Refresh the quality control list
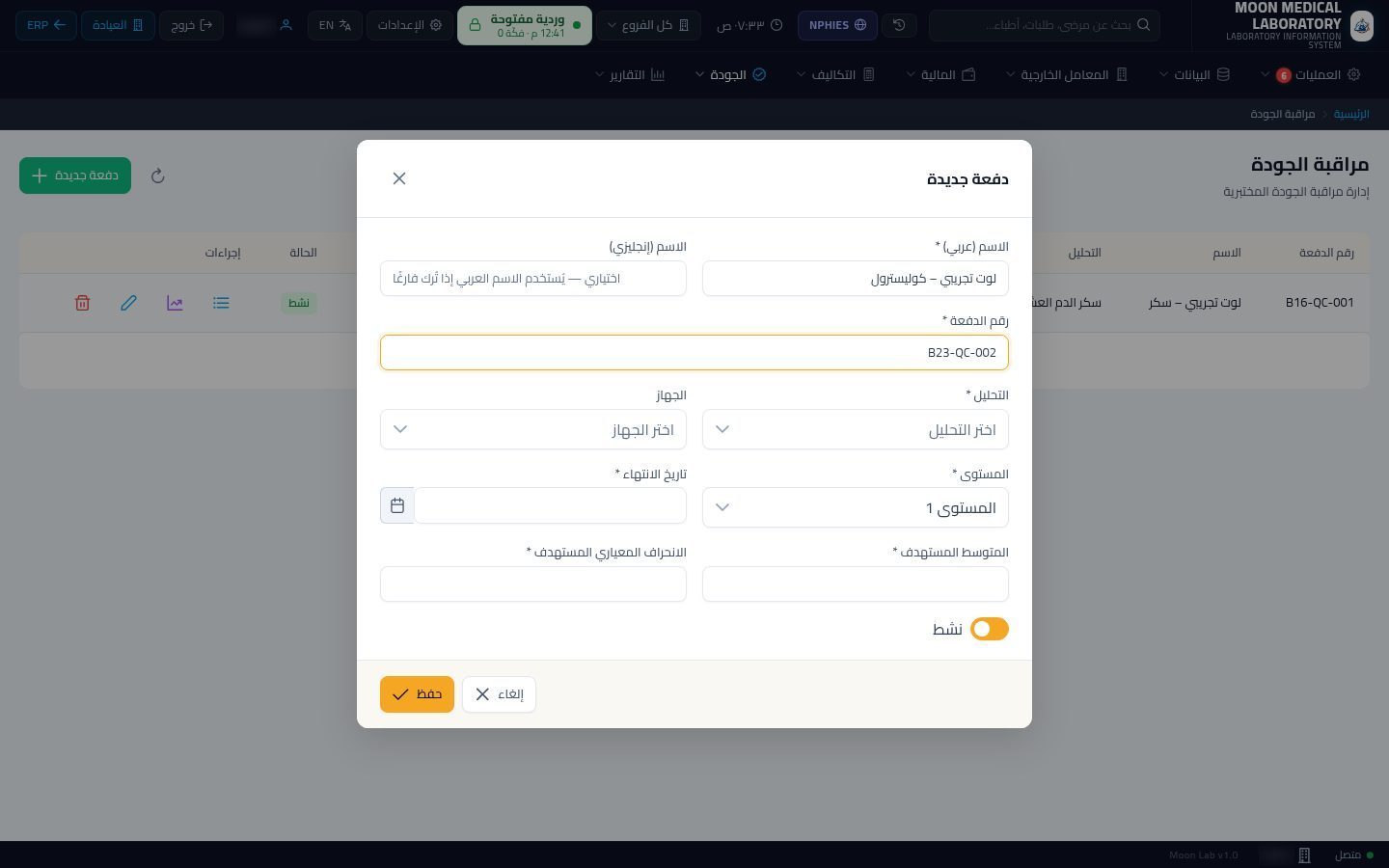The image size is (1389, 868). (158, 176)
